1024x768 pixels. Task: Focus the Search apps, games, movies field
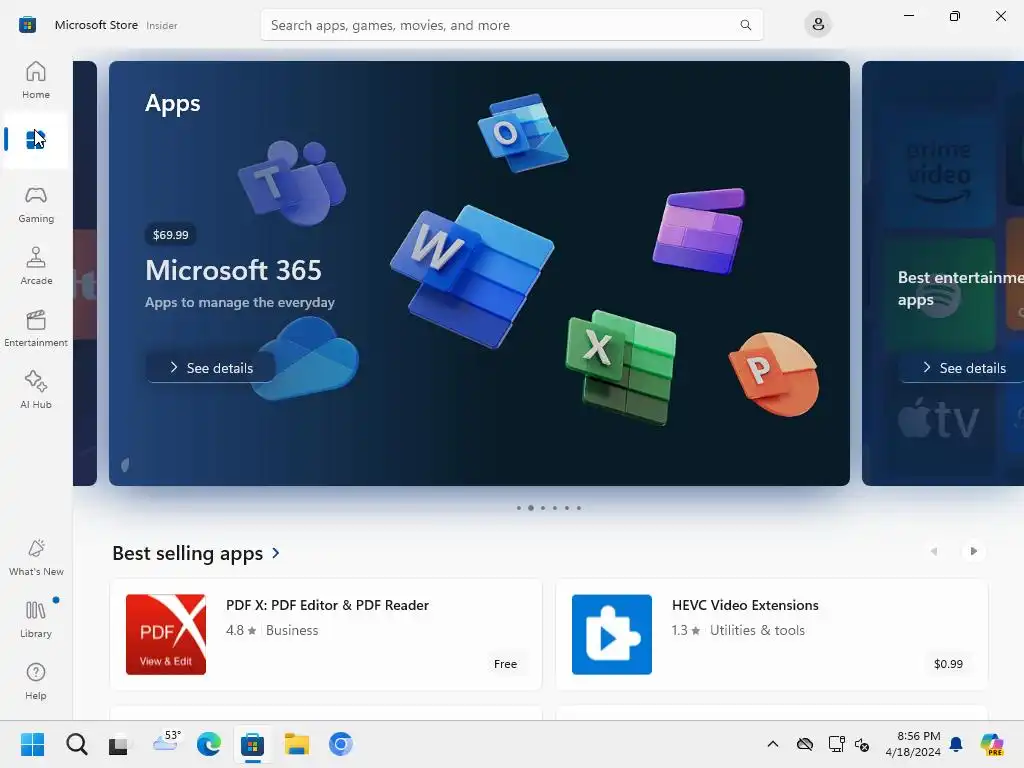pyautogui.click(x=511, y=25)
